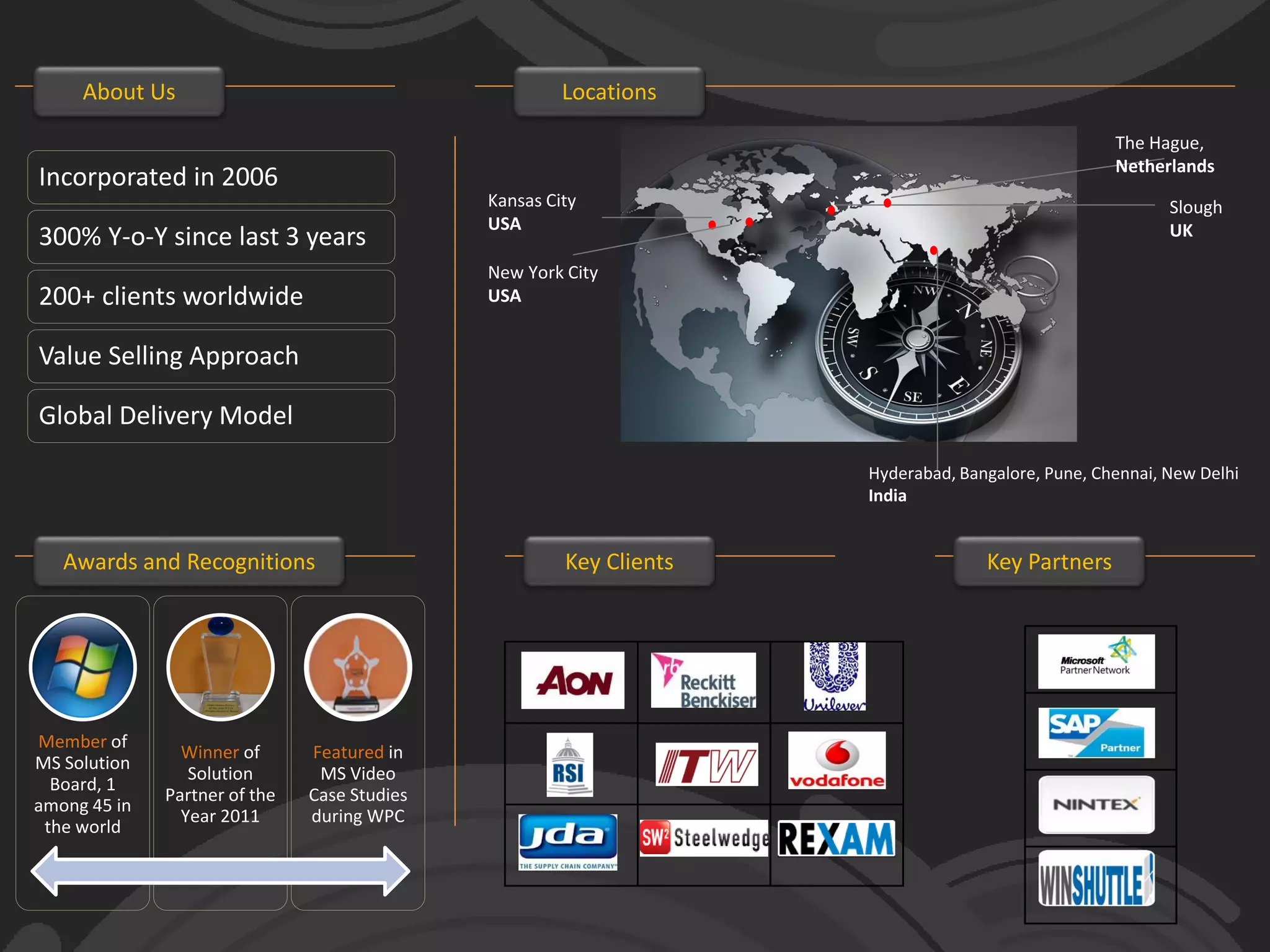Click the AON client logo
Viewport: 1270px width, 952px height.
(572, 680)
